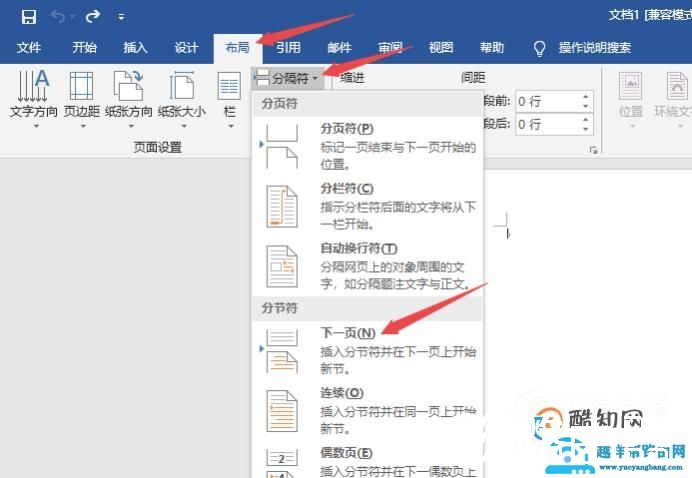Image resolution: width=692 pixels, height=478 pixels.
Task: Switch to the 开始 tab
Action: point(84,47)
